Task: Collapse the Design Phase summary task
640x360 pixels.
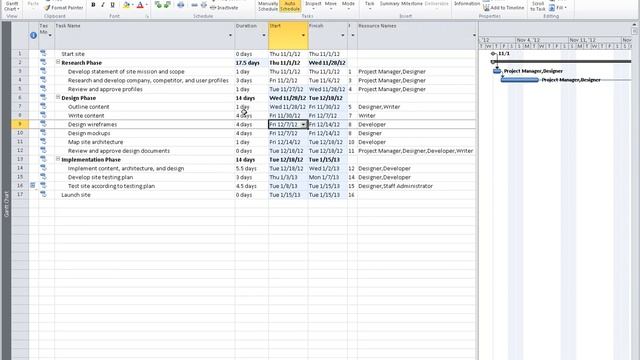Action: click(58, 98)
